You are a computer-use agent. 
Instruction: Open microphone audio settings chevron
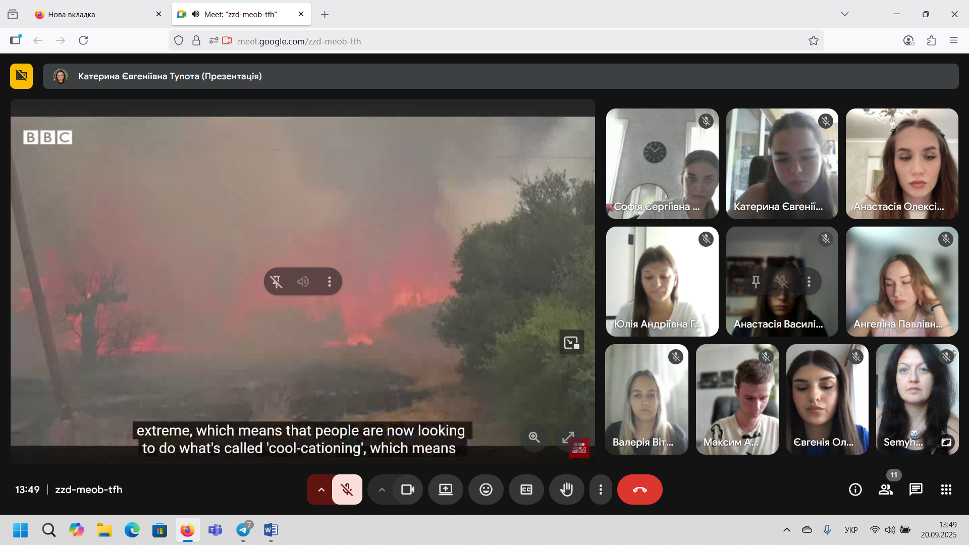[x=321, y=490]
